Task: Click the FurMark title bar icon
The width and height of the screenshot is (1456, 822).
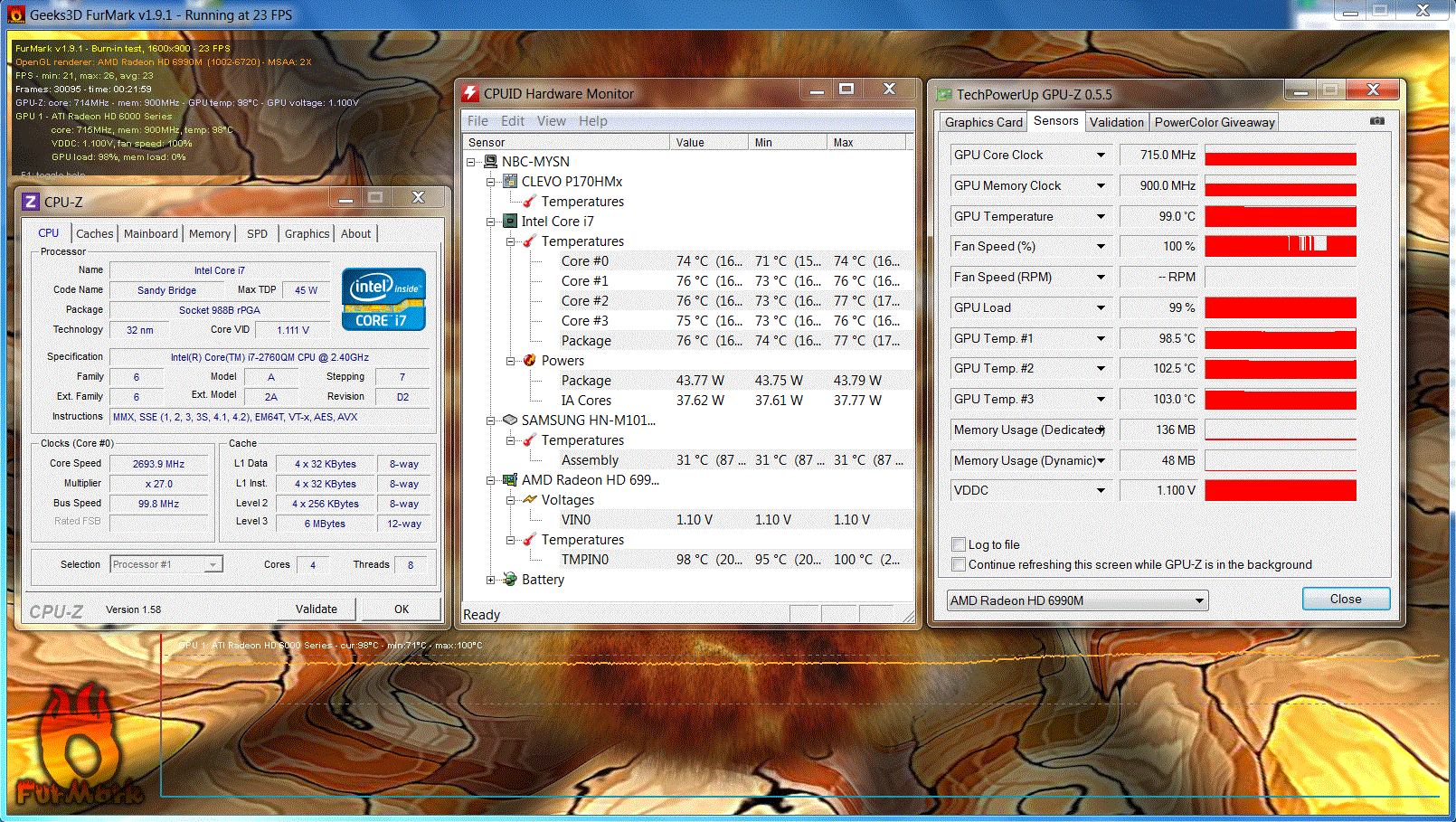Action: pos(15,14)
